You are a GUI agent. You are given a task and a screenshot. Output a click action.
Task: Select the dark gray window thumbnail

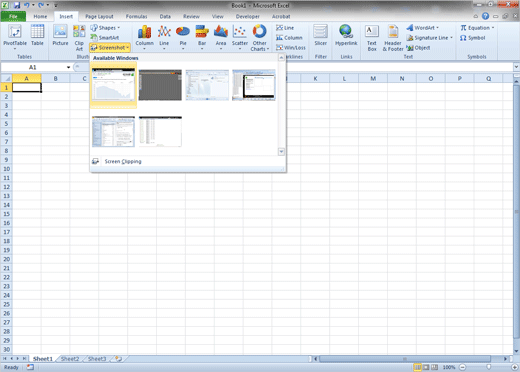click(x=160, y=85)
